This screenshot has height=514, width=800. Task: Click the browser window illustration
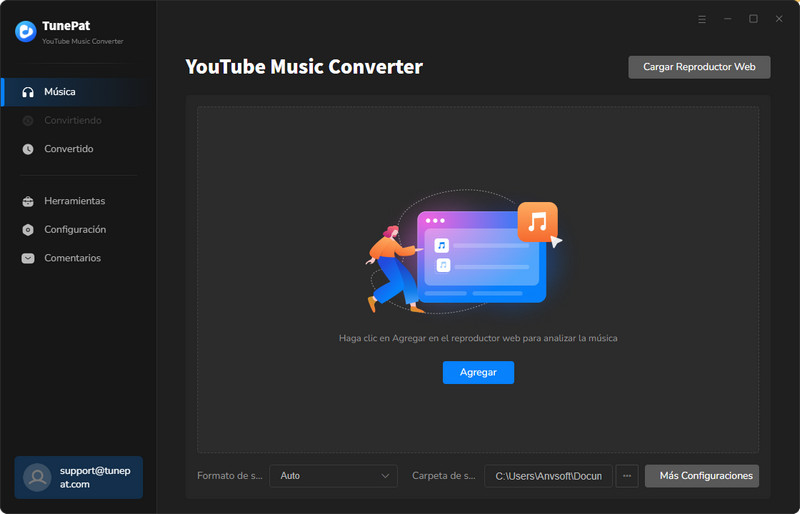click(x=482, y=257)
